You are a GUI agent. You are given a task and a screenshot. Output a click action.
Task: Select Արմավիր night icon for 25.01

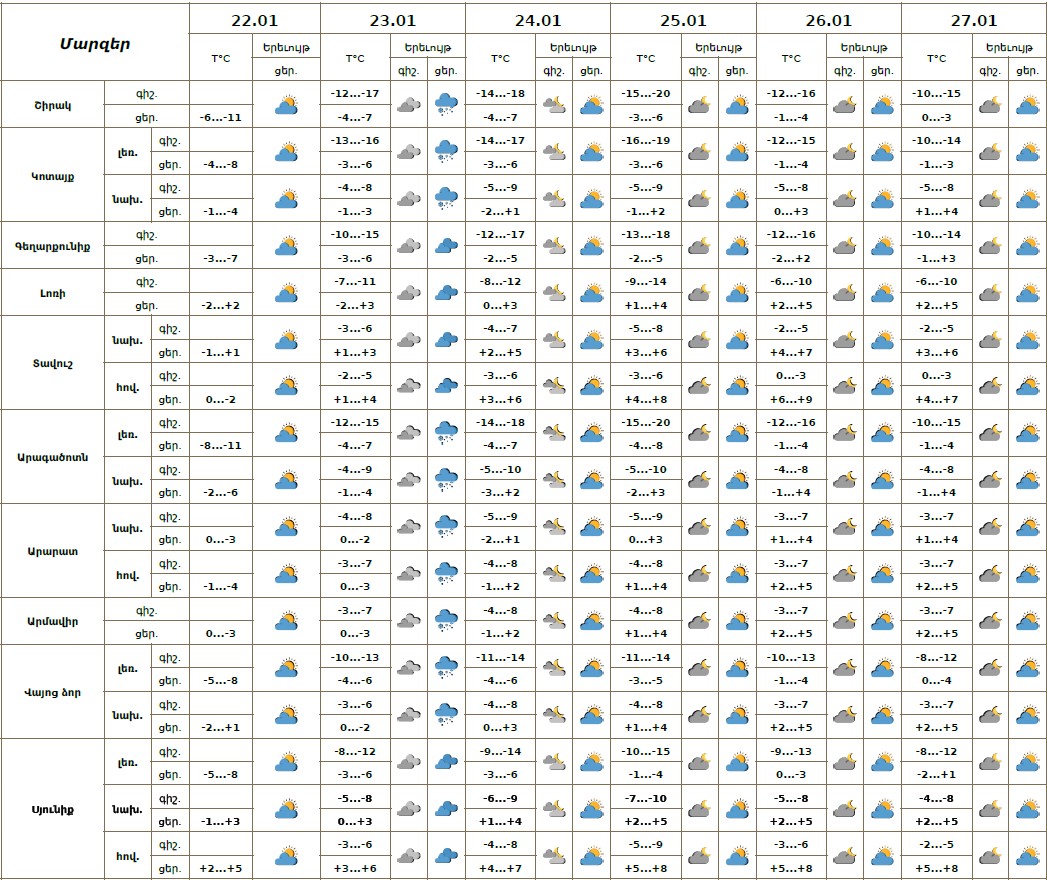pyautogui.click(x=698, y=622)
